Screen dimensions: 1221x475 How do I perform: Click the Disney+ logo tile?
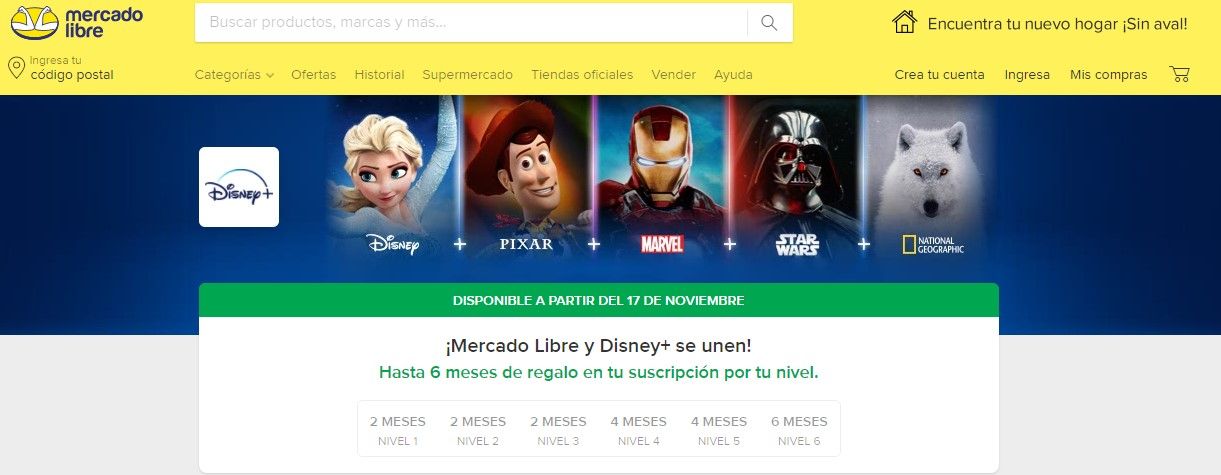point(239,187)
